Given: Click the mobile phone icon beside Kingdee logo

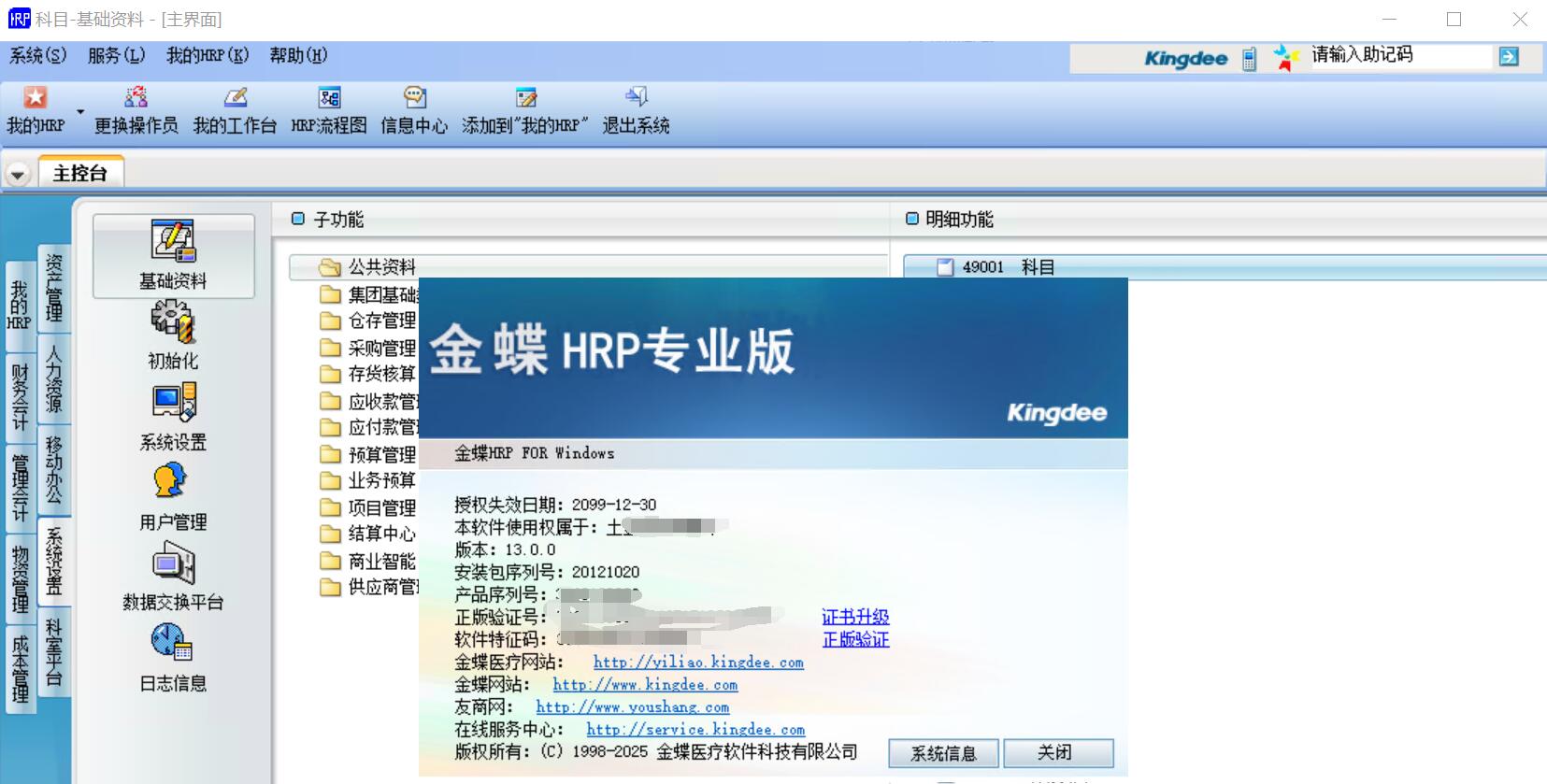Looking at the screenshot, I should tap(1249, 59).
